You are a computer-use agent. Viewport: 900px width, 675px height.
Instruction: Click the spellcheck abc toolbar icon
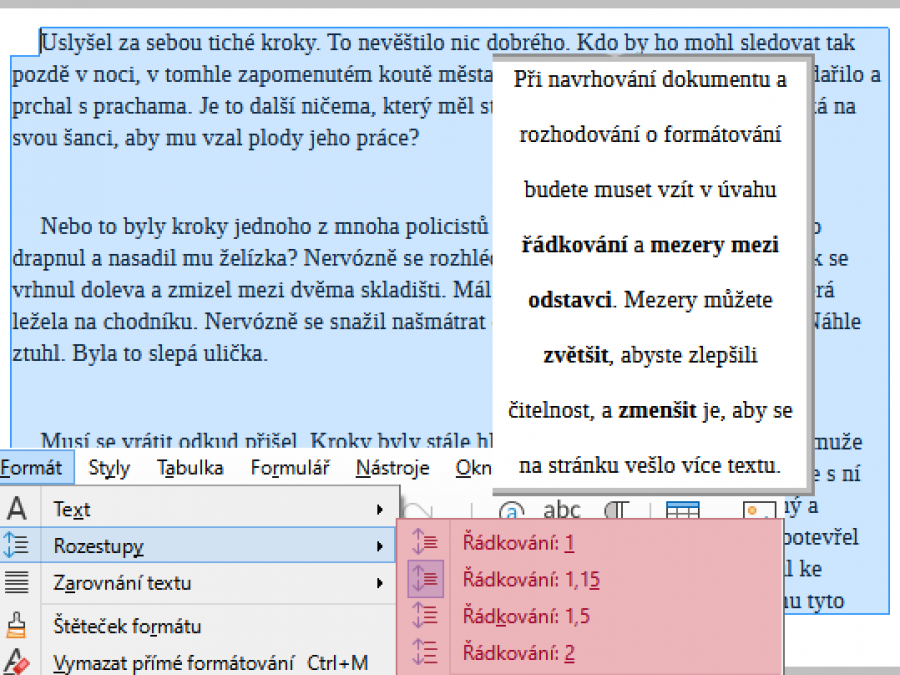(x=561, y=509)
